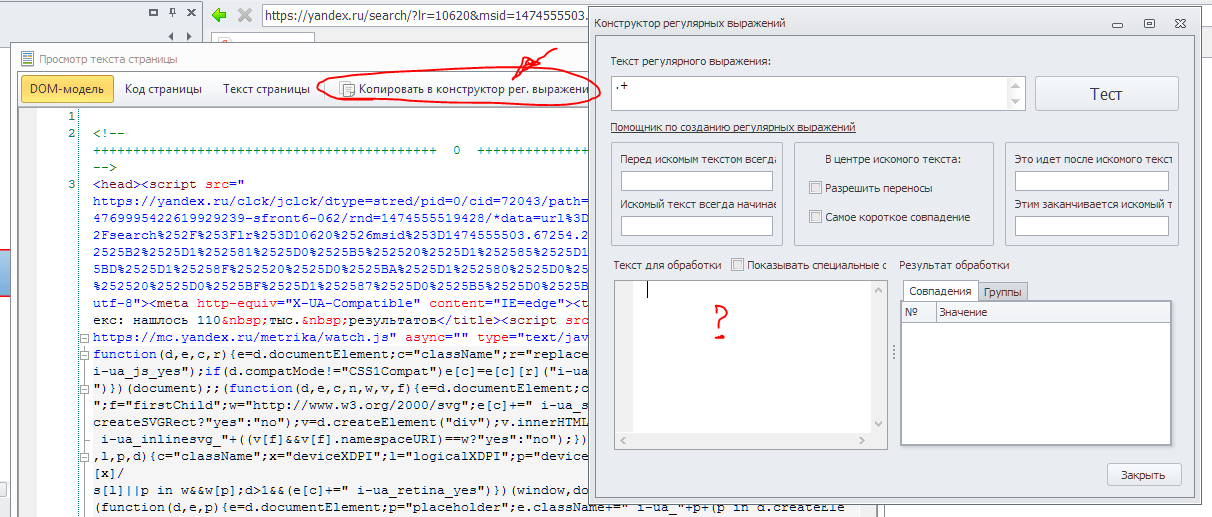
Task: Click the Перед искомым текстом всегда field
Action: (697, 181)
